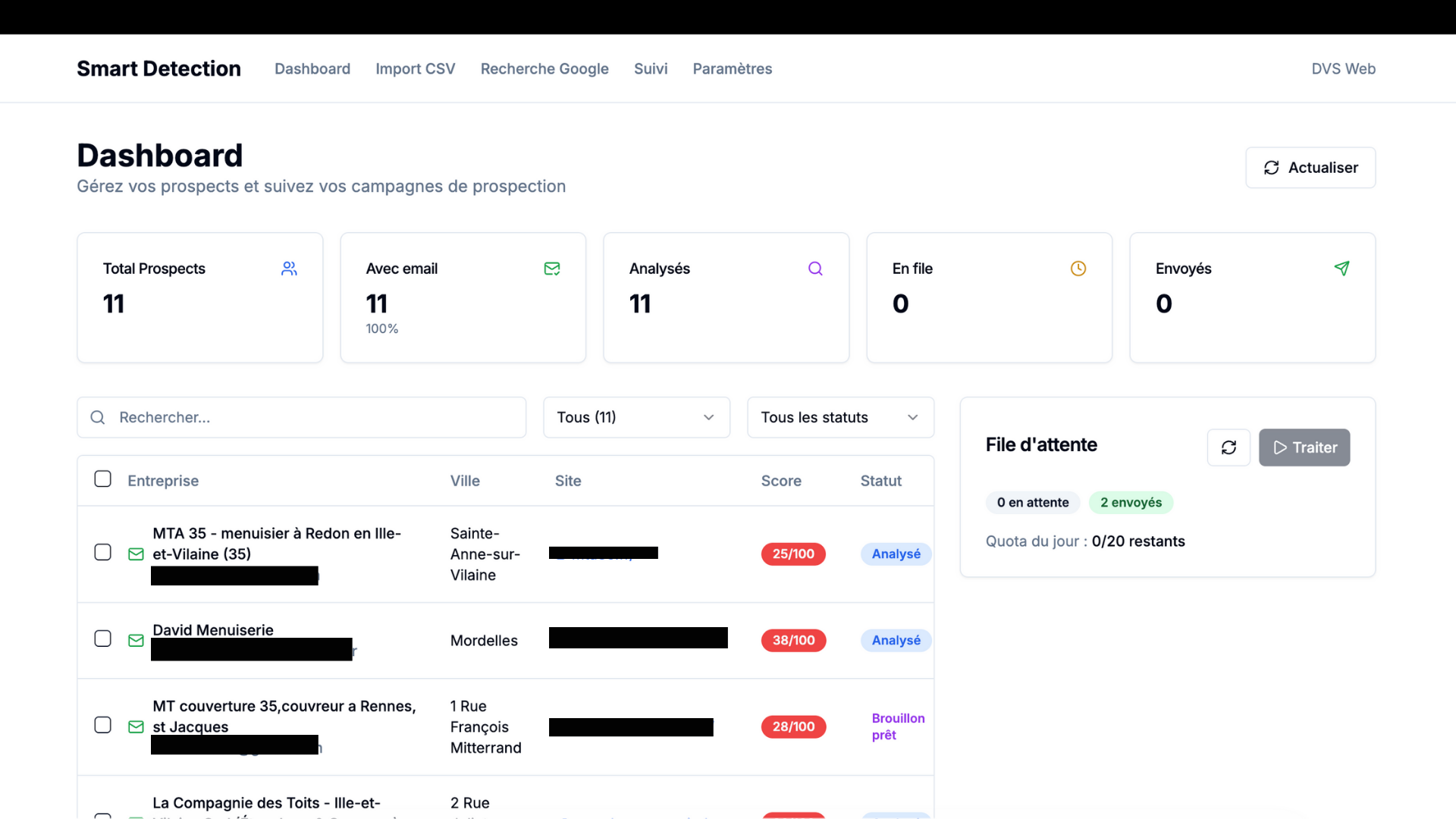Screen dimensions: 1456x819
Task: Open the Recherche Google tab
Action: point(544,68)
